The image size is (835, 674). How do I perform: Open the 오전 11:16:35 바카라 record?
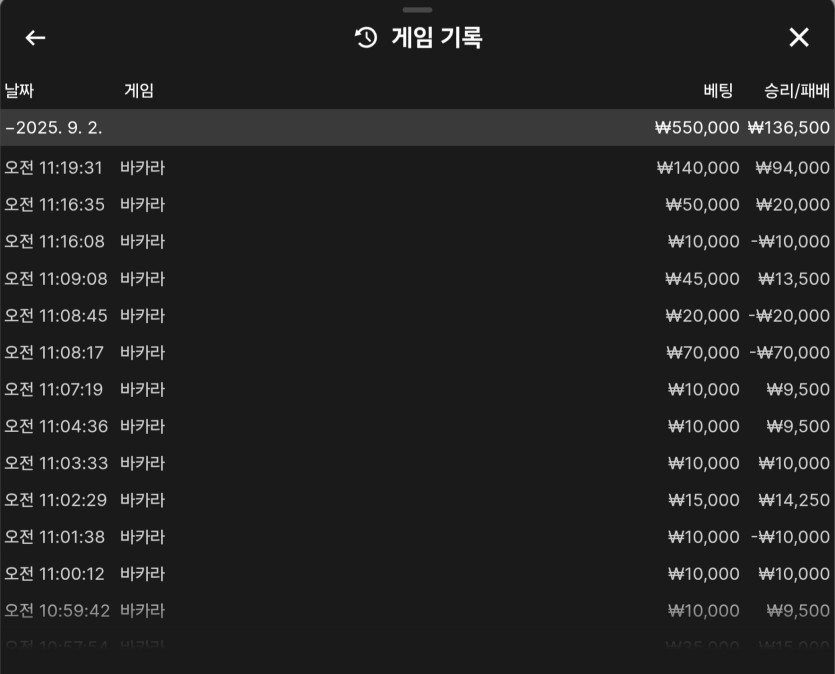418,204
